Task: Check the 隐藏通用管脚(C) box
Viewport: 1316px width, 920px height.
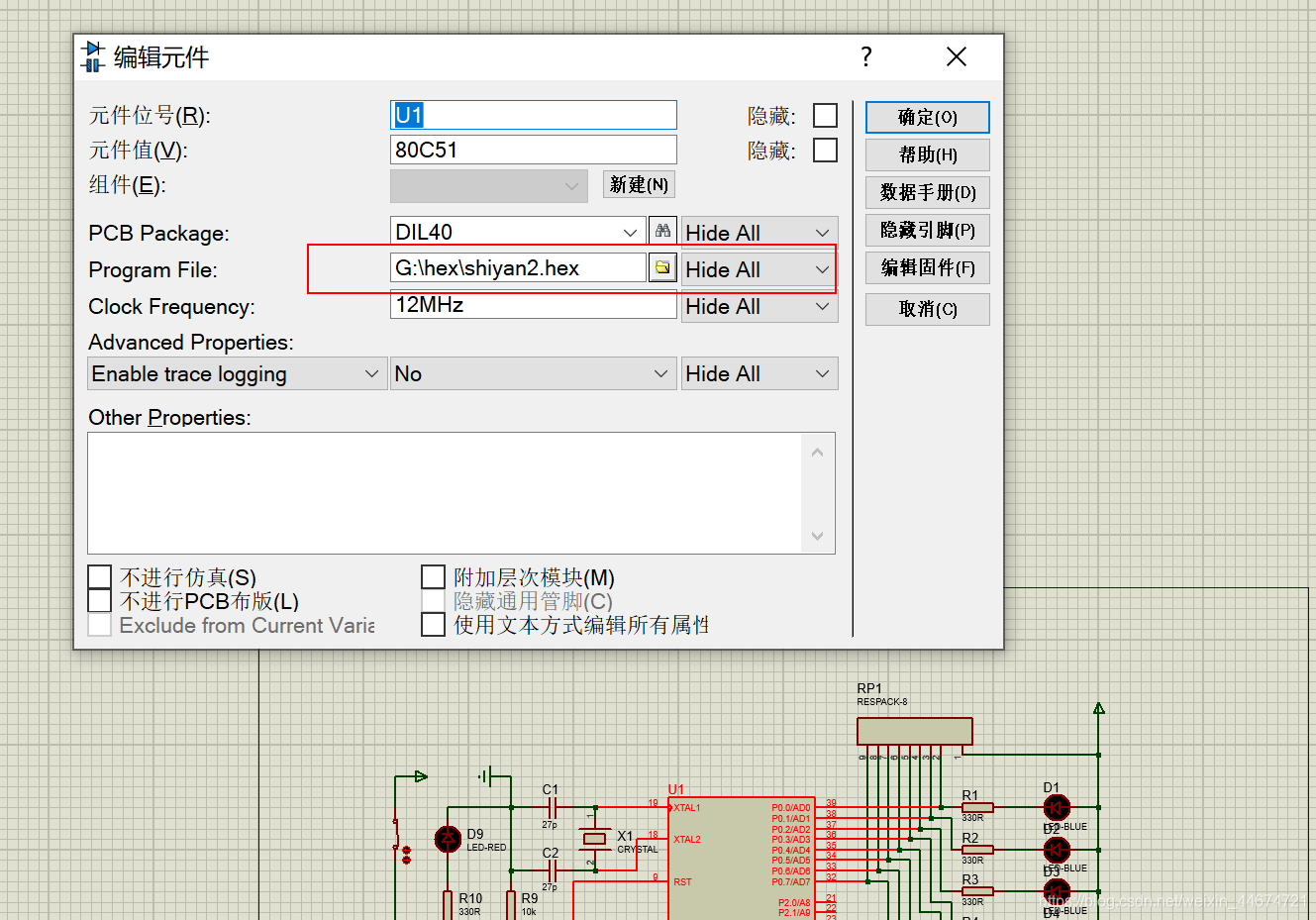Action: (433, 600)
